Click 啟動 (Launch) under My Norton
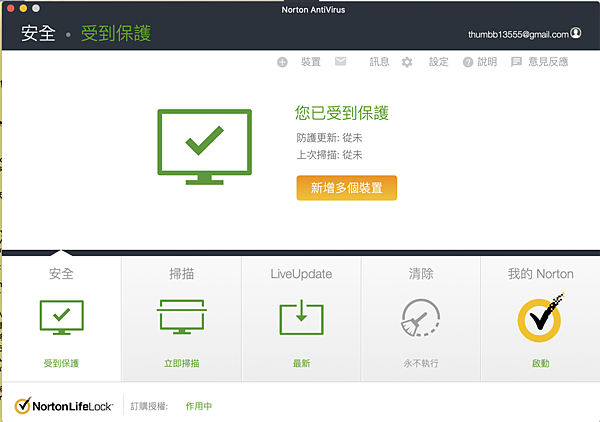 click(x=540, y=363)
